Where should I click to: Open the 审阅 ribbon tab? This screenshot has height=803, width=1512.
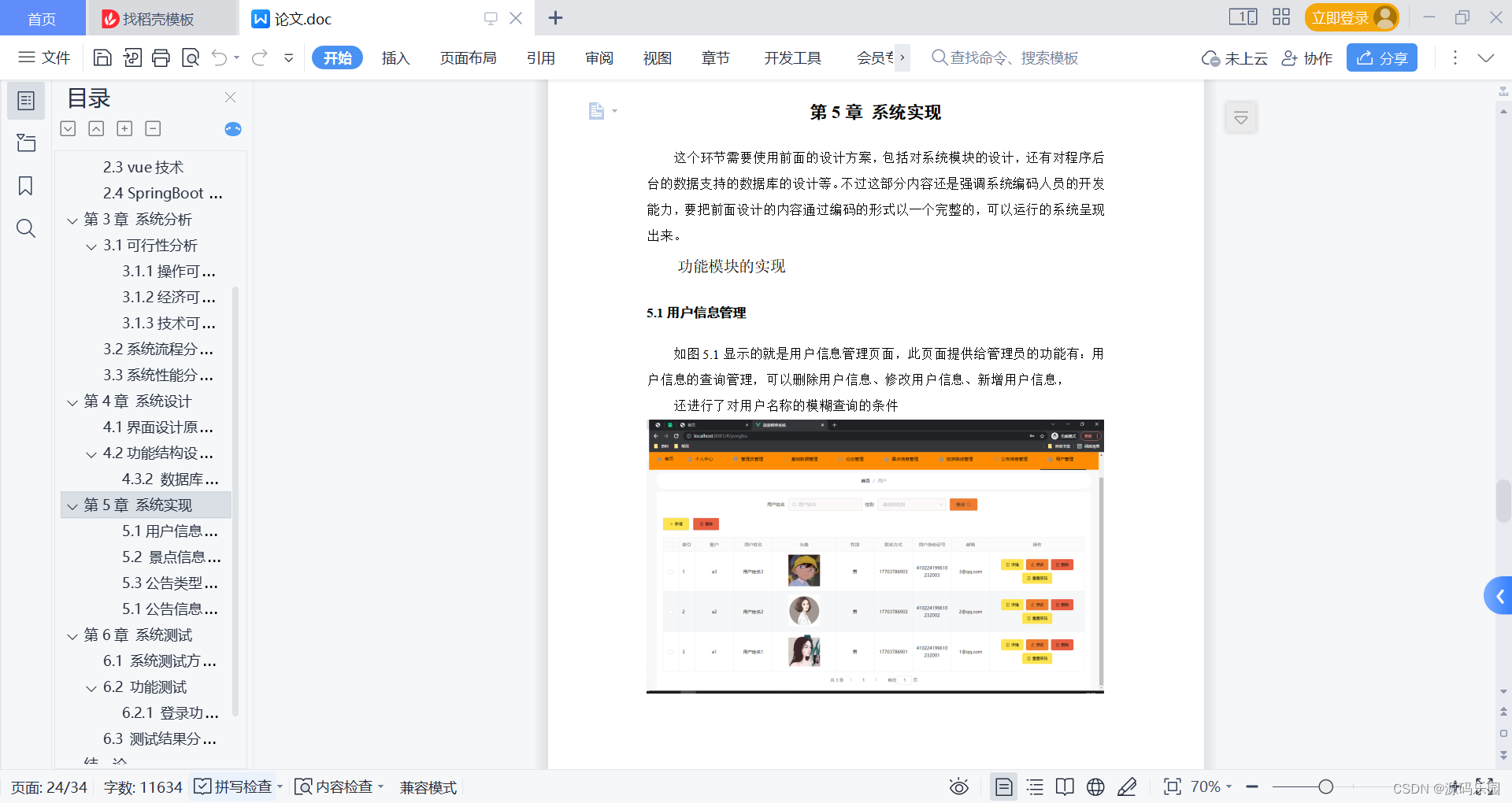(x=598, y=57)
